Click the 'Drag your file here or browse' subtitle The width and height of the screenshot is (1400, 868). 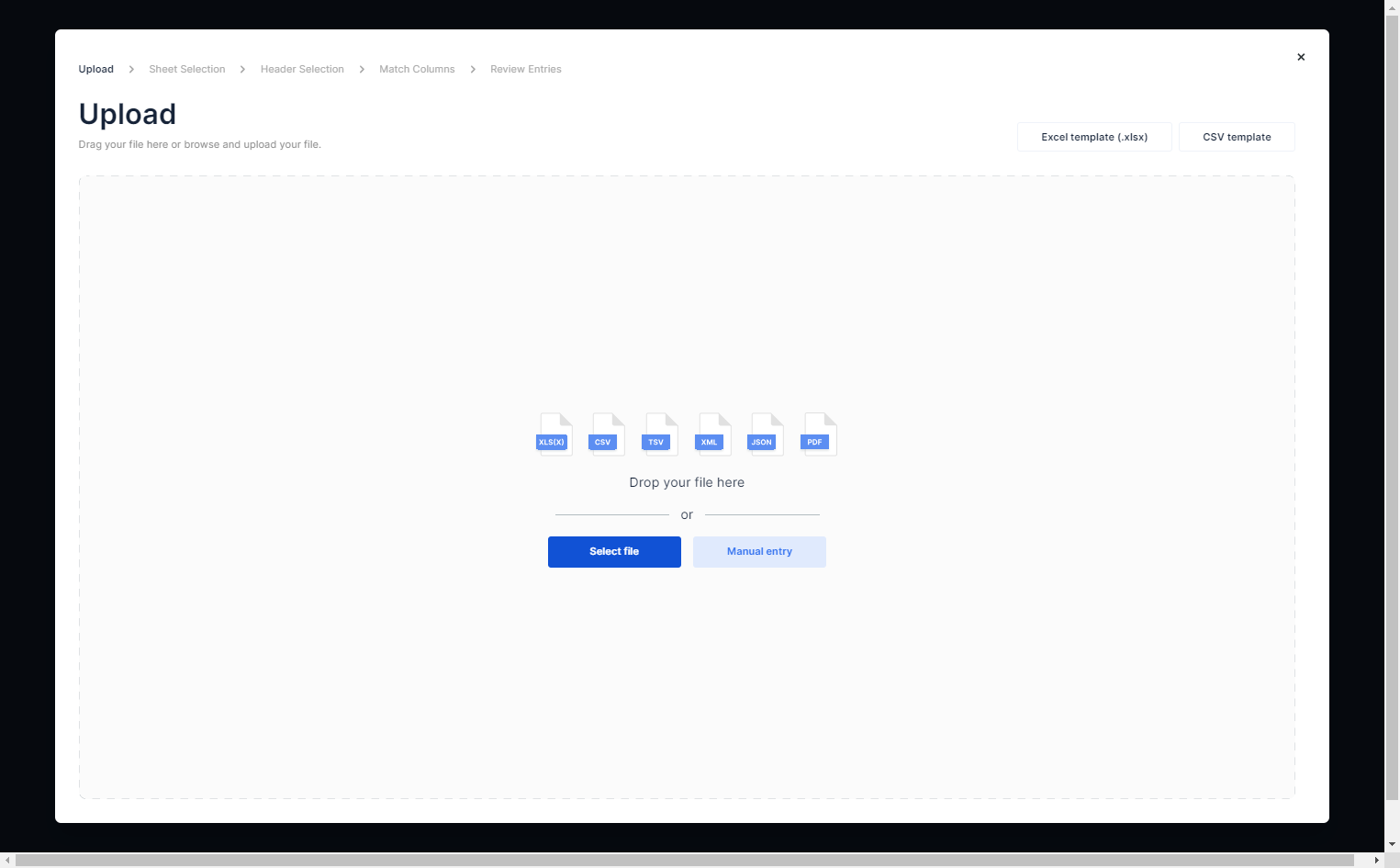coord(200,144)
